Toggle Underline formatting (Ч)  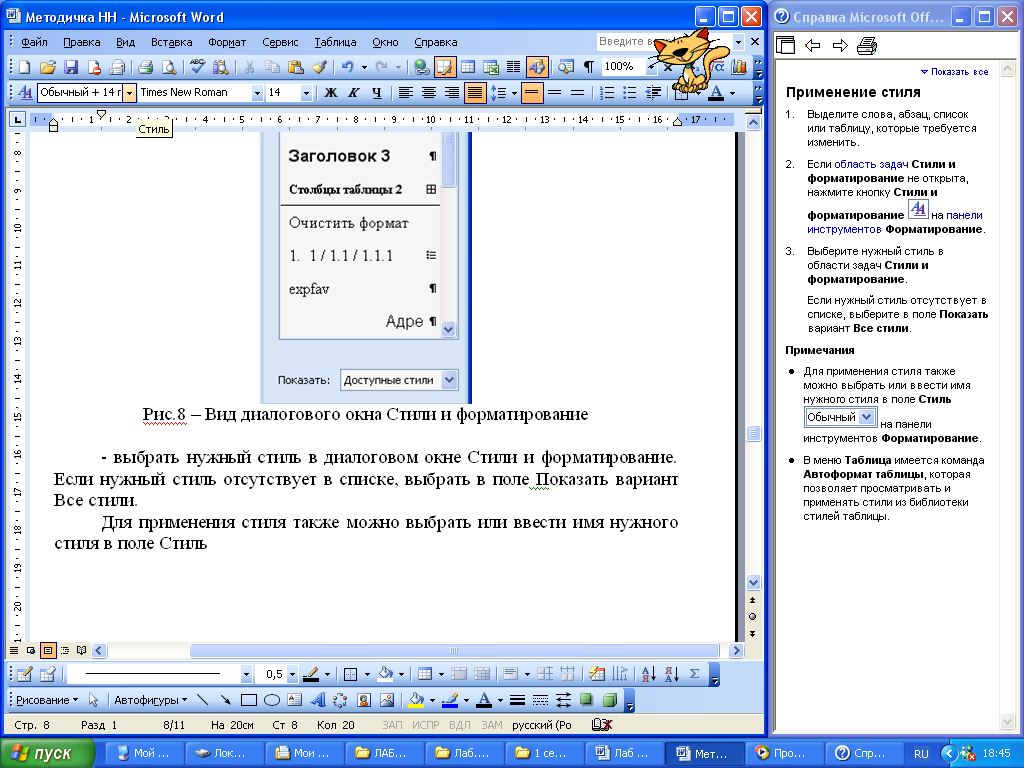coord(376,93)
